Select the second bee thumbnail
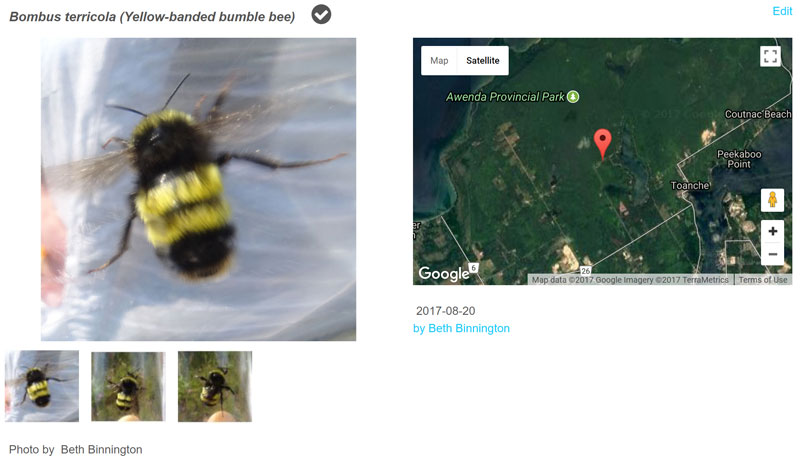 128,386
